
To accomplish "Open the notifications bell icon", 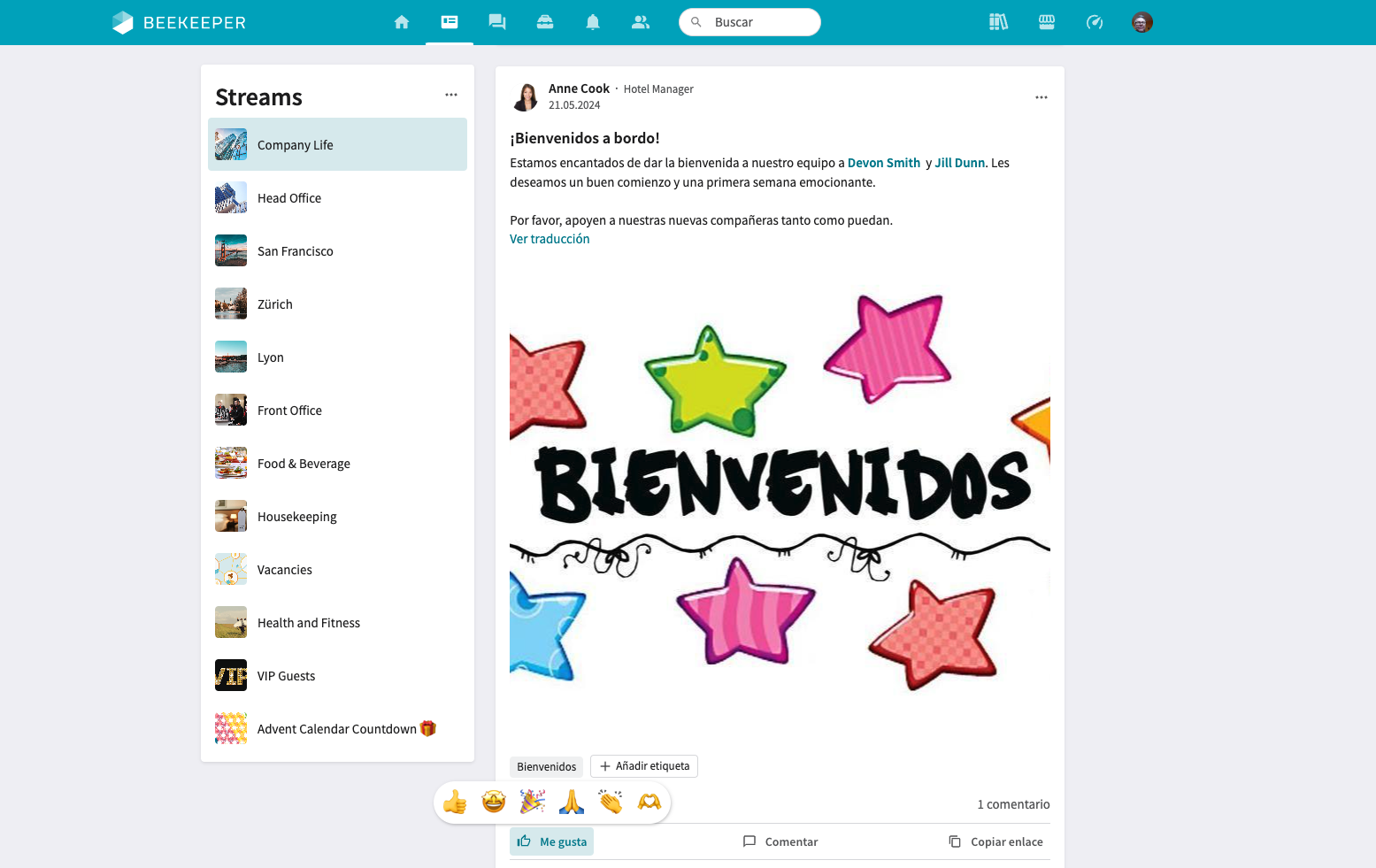I will pyautogui.click(x=593, y=22).
